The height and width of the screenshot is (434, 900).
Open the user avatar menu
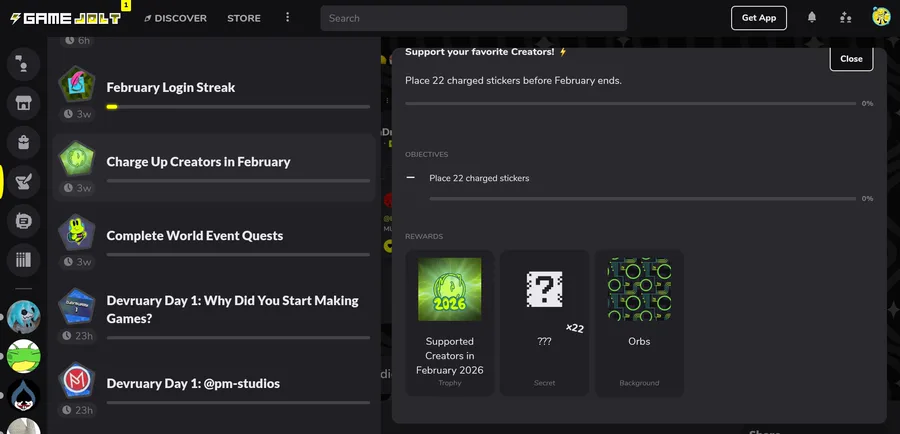pos(881,17)
